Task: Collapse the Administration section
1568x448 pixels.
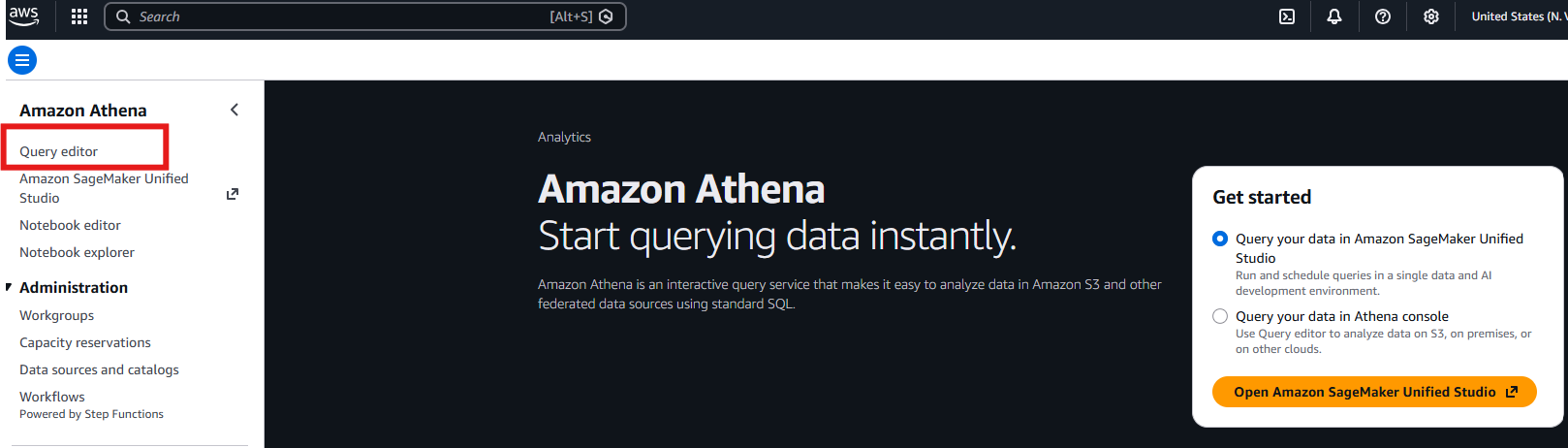Action: [x=9, y=288]
